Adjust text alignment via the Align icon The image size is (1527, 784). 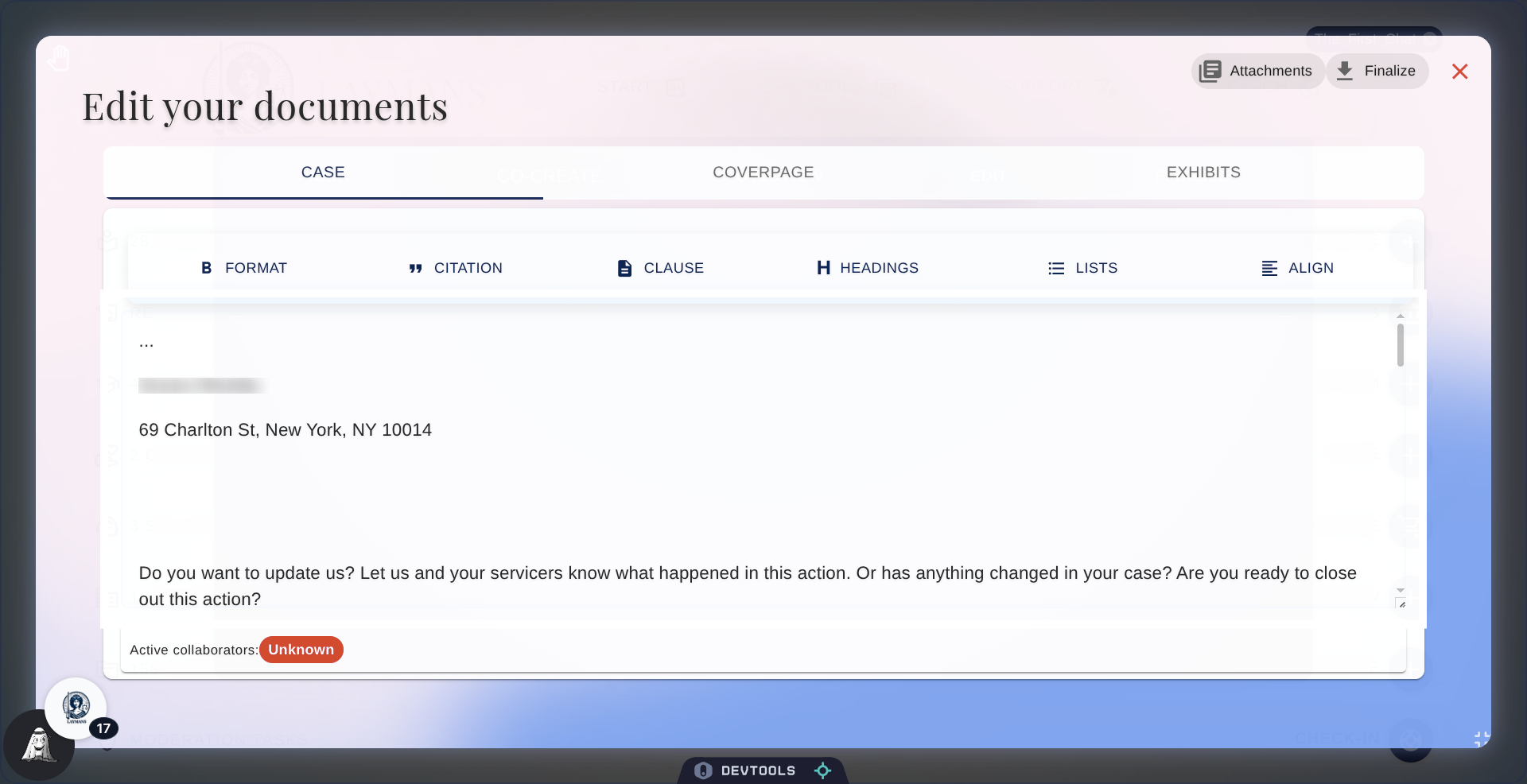click(x=1297, y=268)
